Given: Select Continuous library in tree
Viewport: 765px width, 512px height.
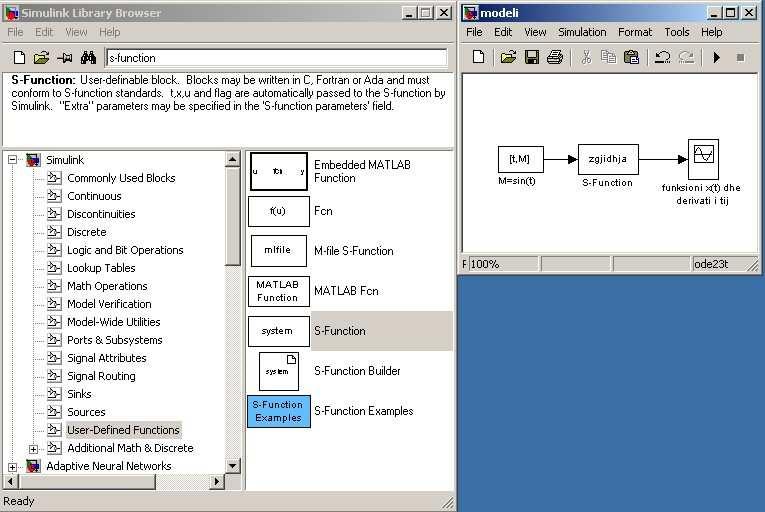Looking at the screenshot, I should point(94,196).
